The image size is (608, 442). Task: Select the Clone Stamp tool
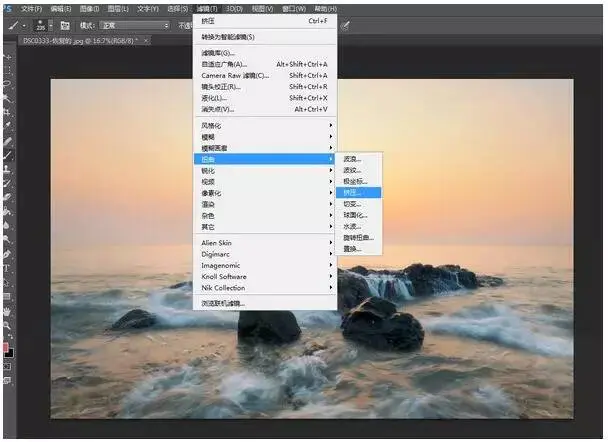tap(7, 169)
